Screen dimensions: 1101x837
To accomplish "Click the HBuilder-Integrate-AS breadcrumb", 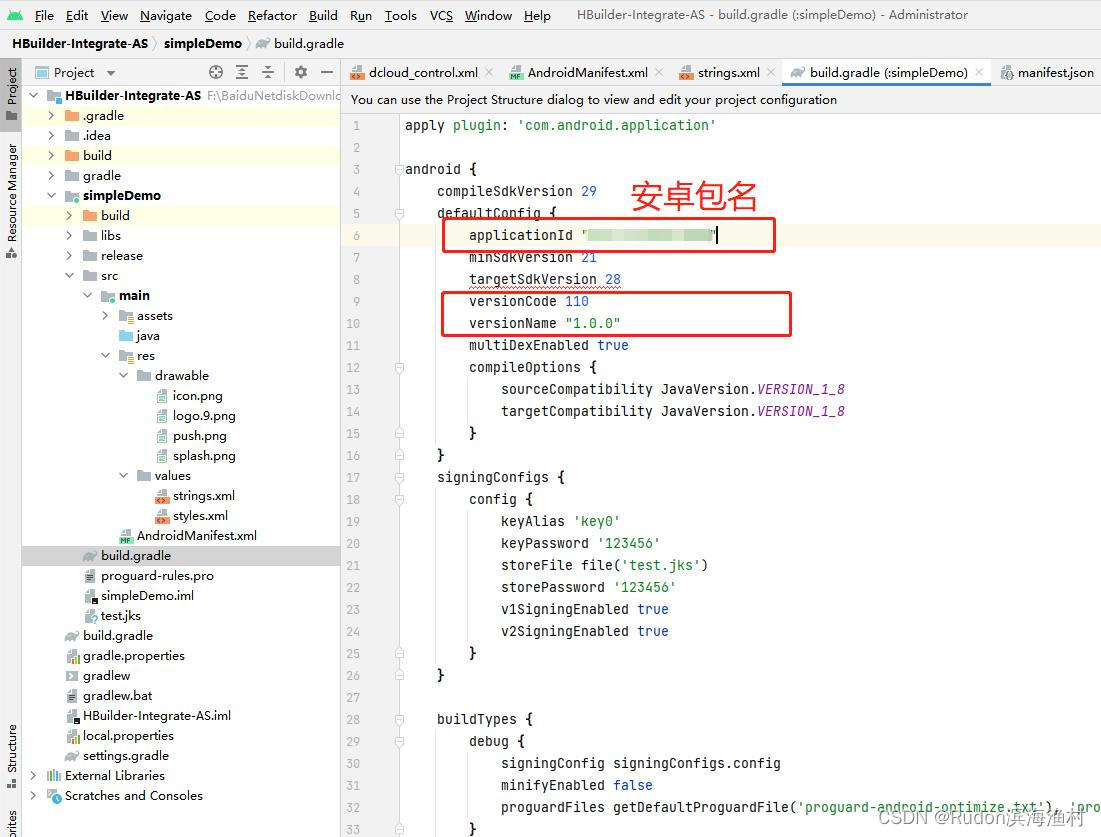I will 80,43.
